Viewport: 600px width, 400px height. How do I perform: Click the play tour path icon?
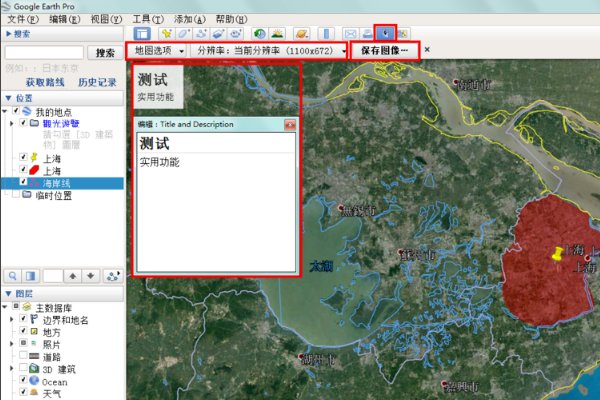pyautogui.click(x=113, y=276)
